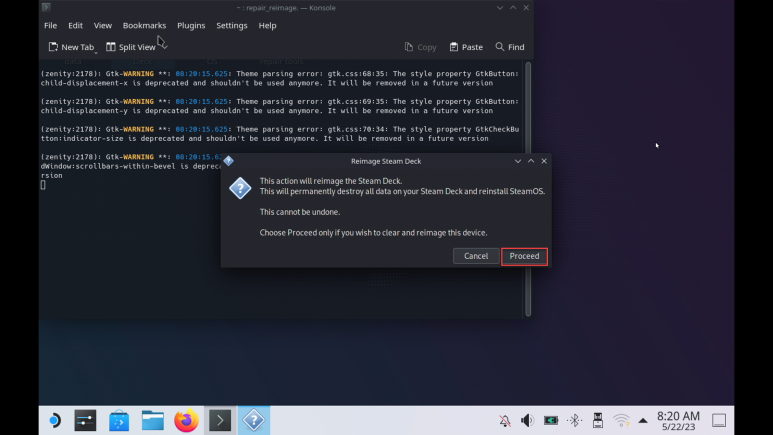Expand hidden system tray icons arrow
The width and height of the screenshot is (773, 435).
[x=643, y=421]
